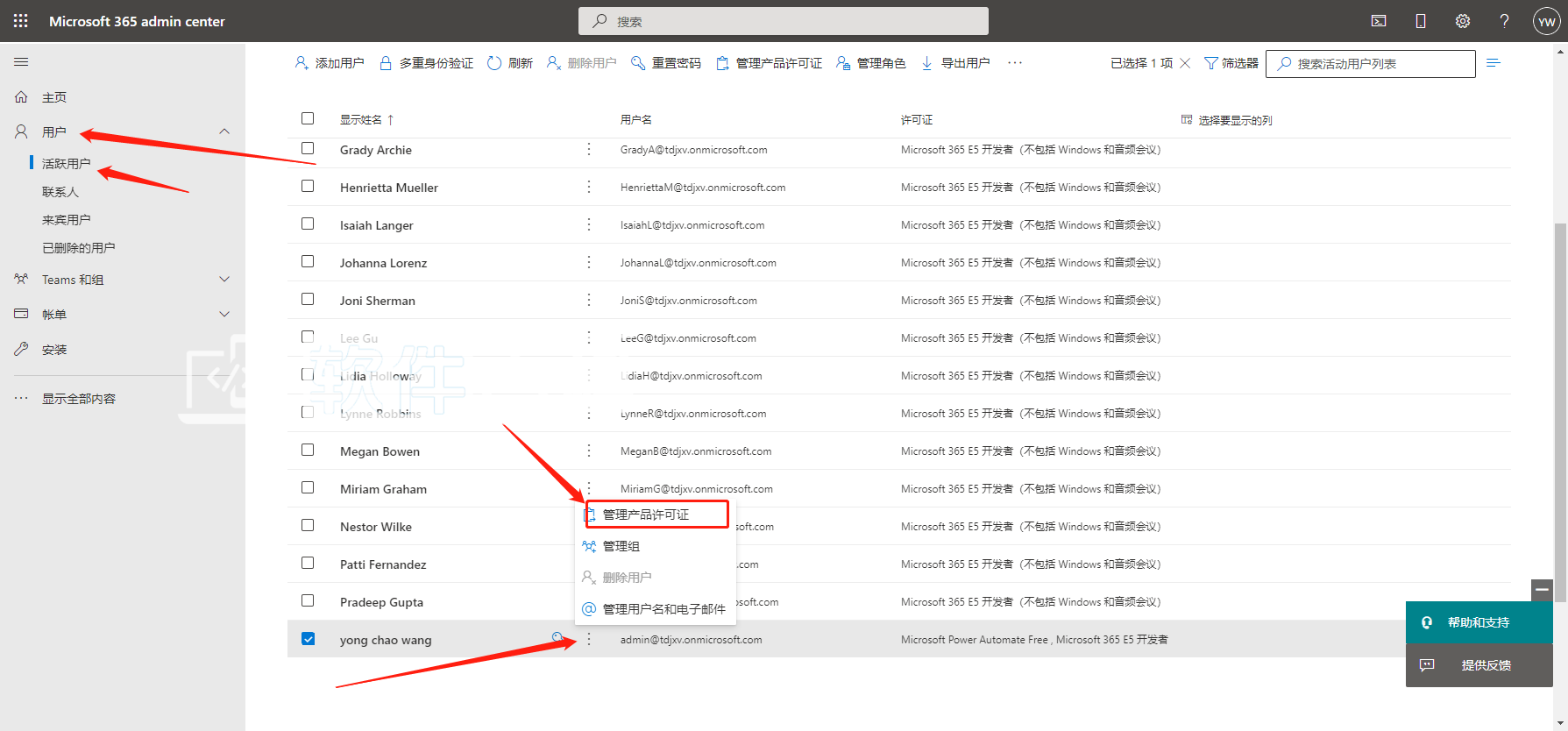Image resolution: width=1568 pixels, height=731 pixels.
Task: Open the filter (筛选器) funnel icon
Action: (1211, 63)
